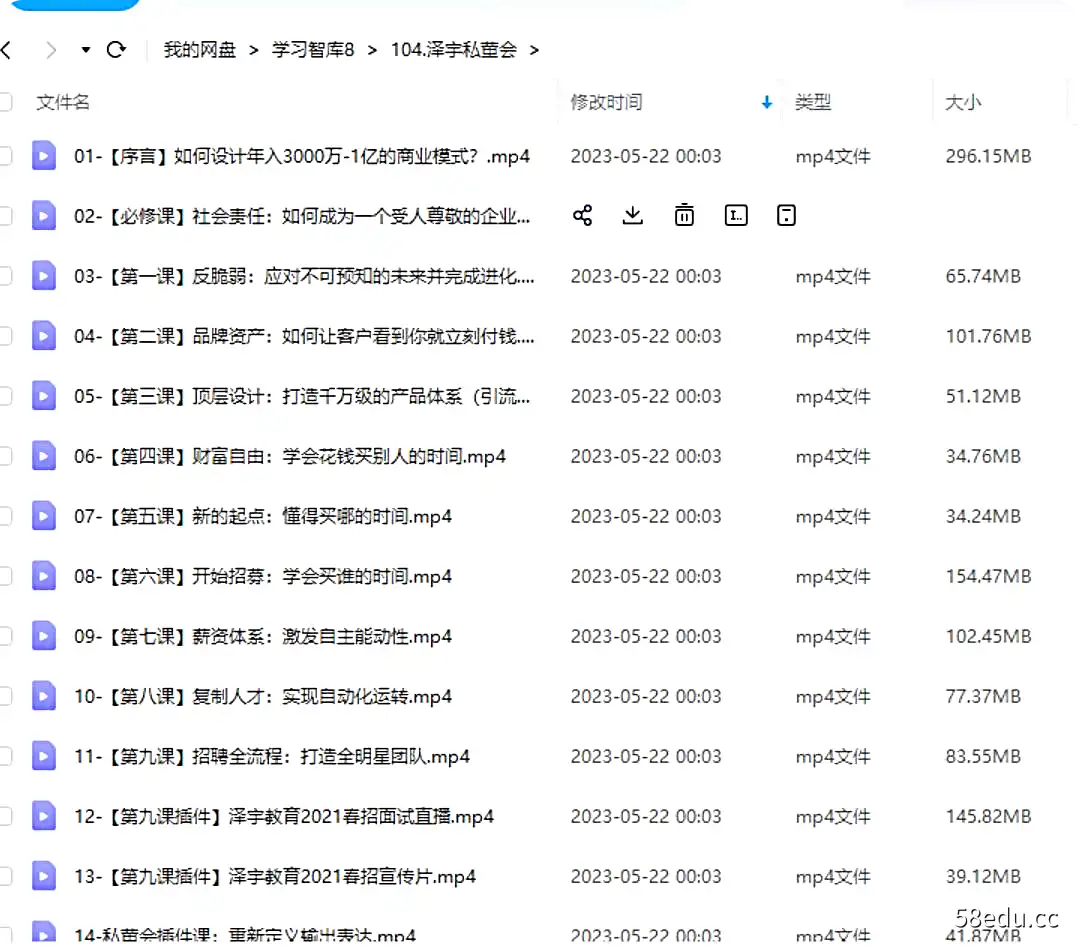This screenshot has width=1078, height=947.
Task: Refresh the current folder view
Action: [118, 49]
